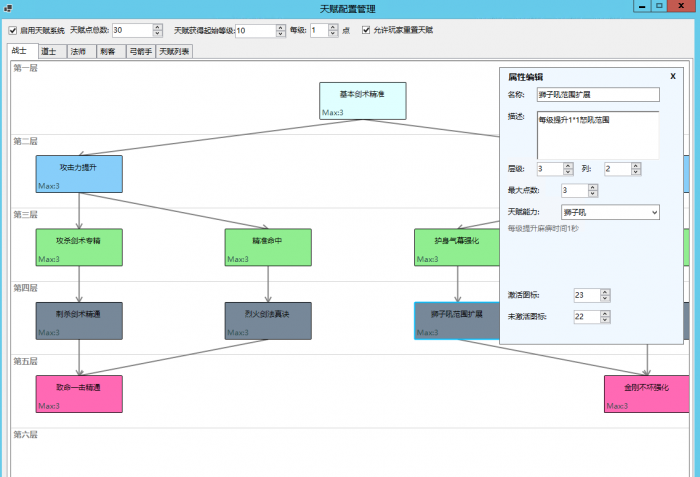Increase 最大点数 with up arrow
Image resolution: width=700 pixels, height=477 pixels.
593,187
